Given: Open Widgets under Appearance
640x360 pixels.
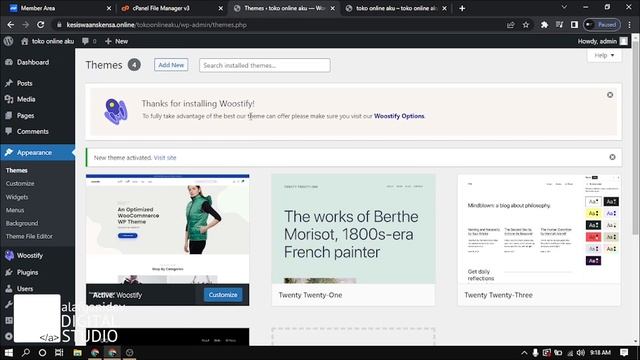Looking at the screenshot, I should [17, 197].
